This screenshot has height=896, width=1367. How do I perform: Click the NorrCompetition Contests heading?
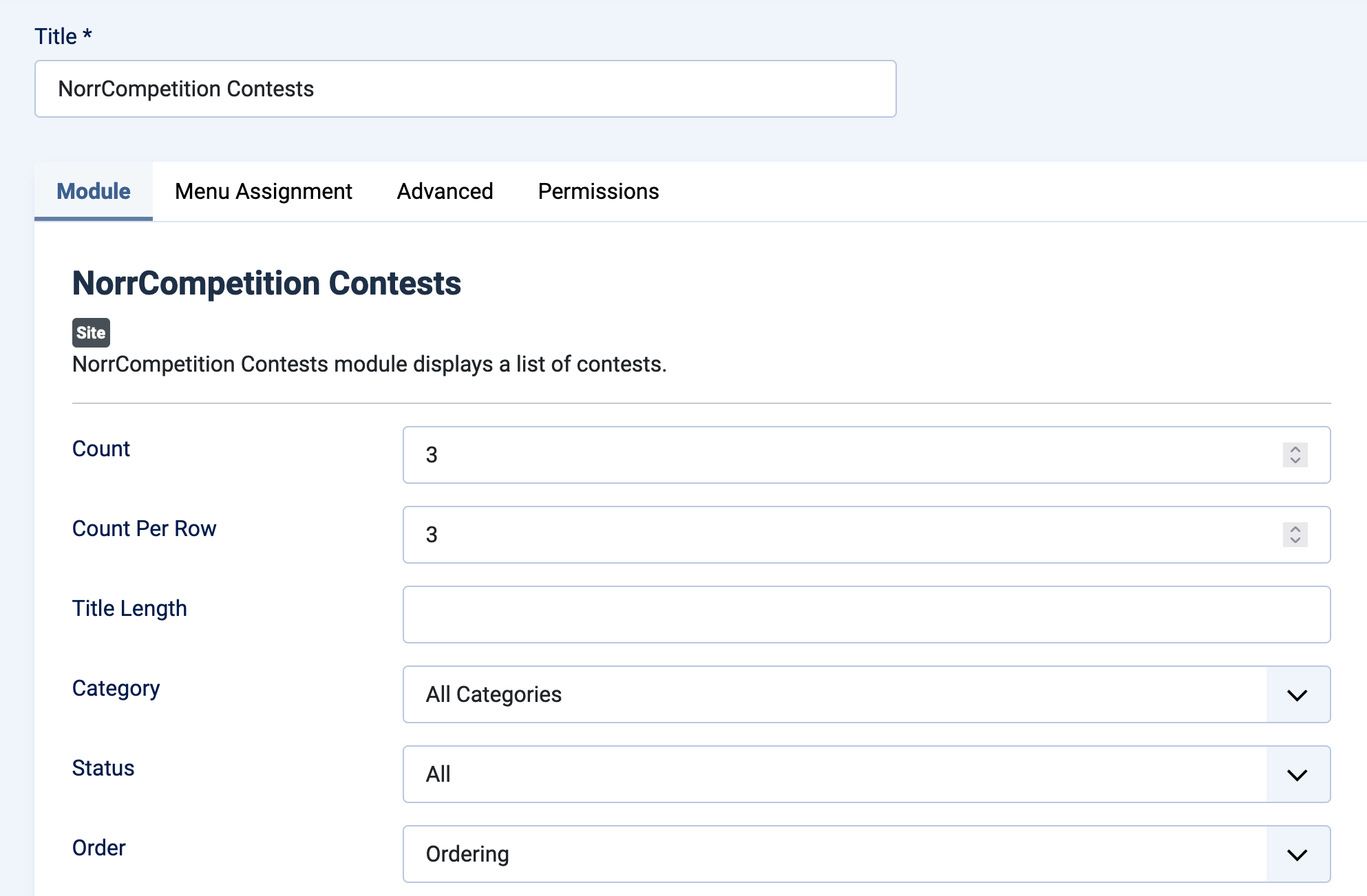click(267, 283)
